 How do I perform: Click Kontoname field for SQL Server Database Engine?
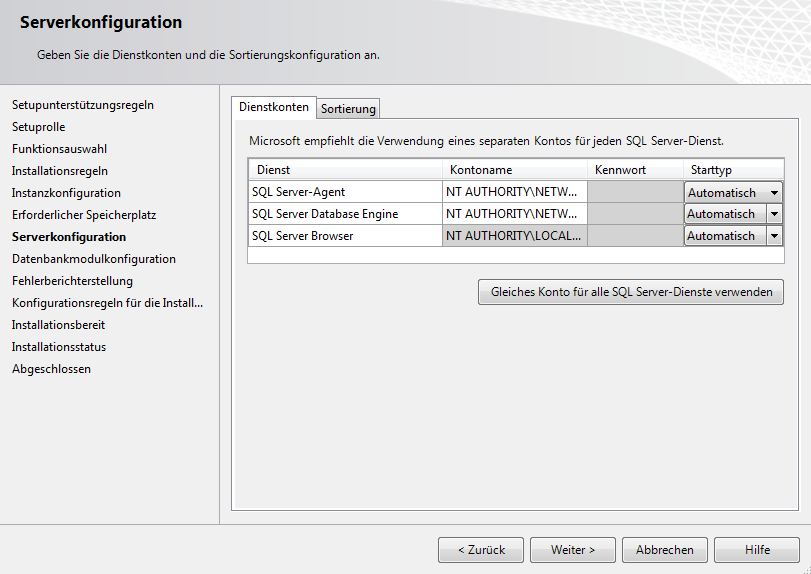coord(515,214)
